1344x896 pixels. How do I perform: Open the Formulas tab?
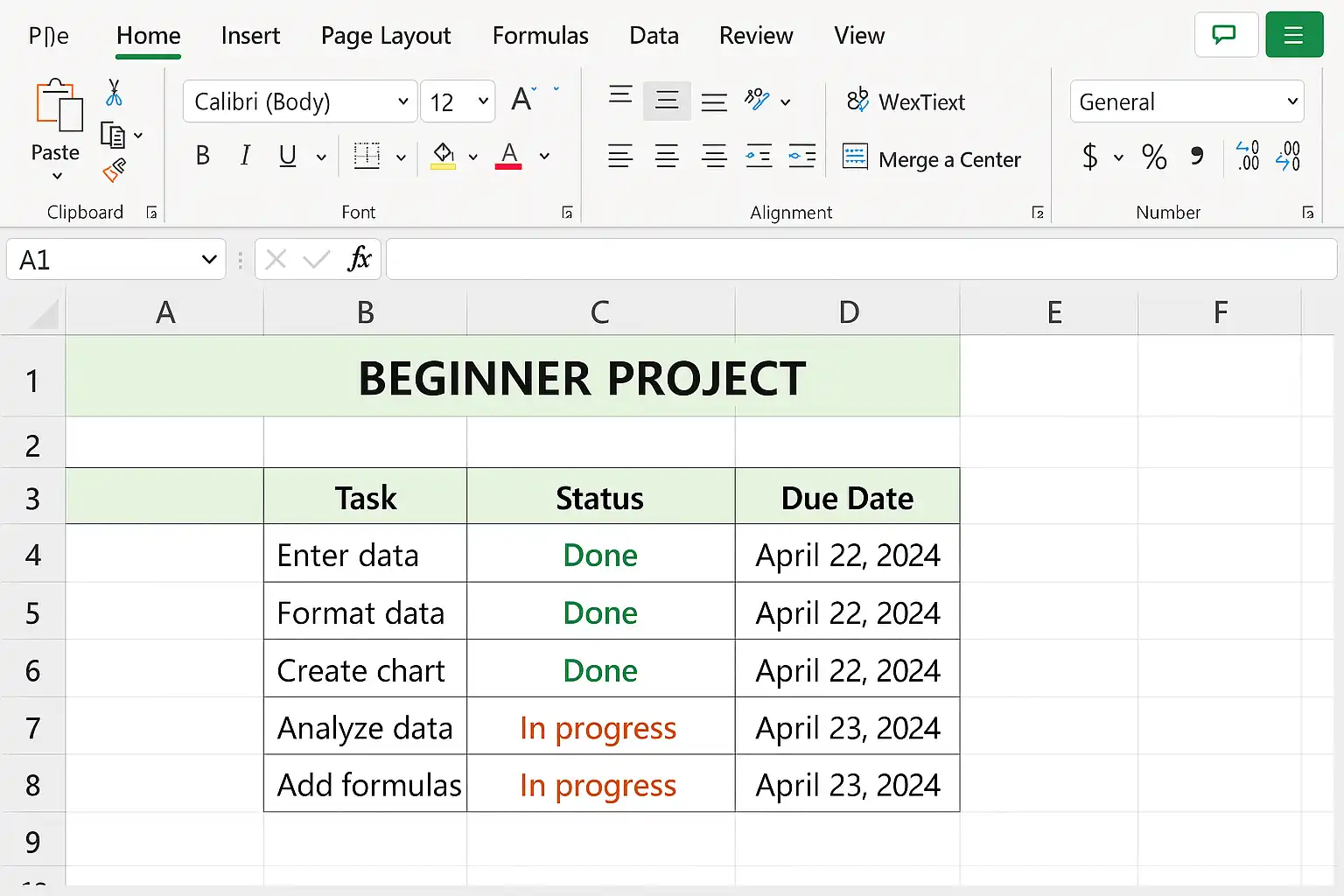(x=540, y=36)
